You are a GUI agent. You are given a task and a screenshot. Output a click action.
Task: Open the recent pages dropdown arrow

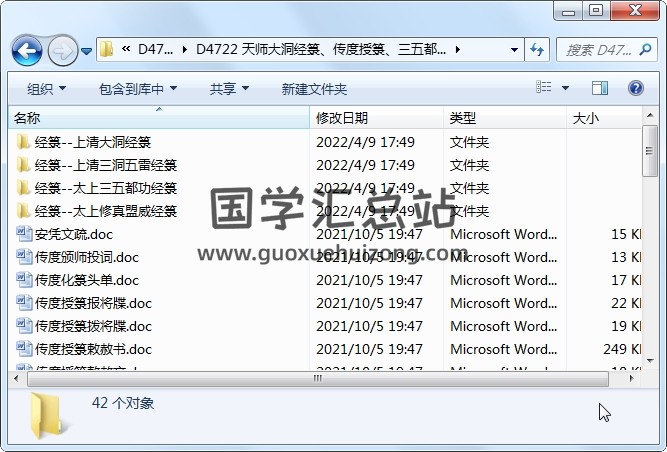(x=86, y=51)
